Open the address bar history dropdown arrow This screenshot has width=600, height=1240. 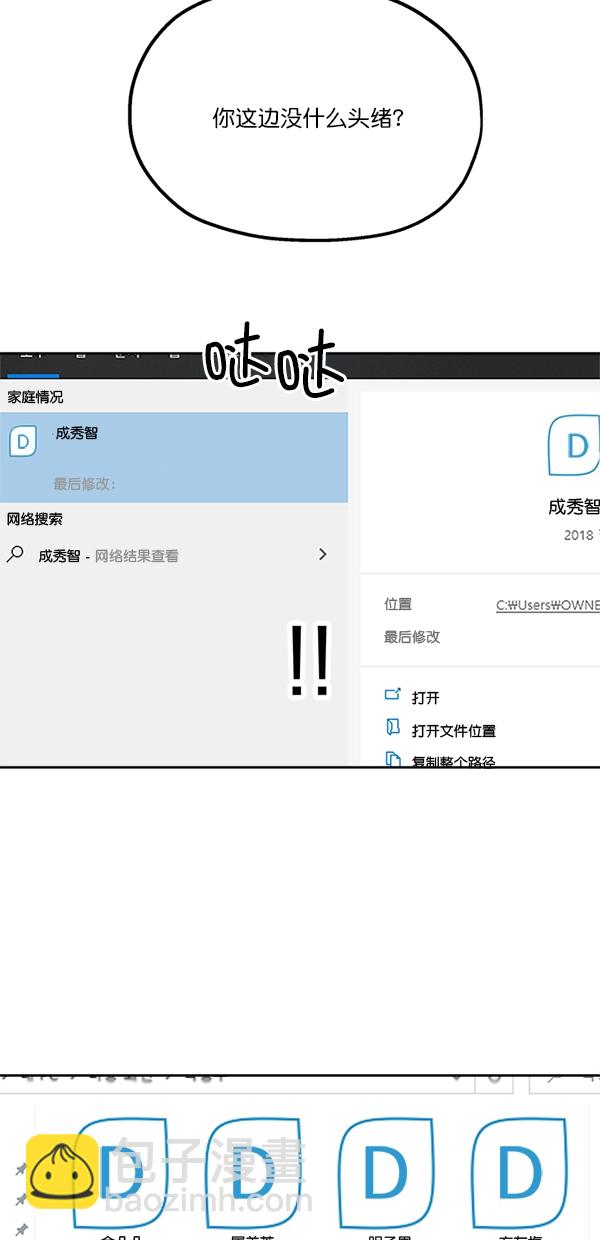457,1078
